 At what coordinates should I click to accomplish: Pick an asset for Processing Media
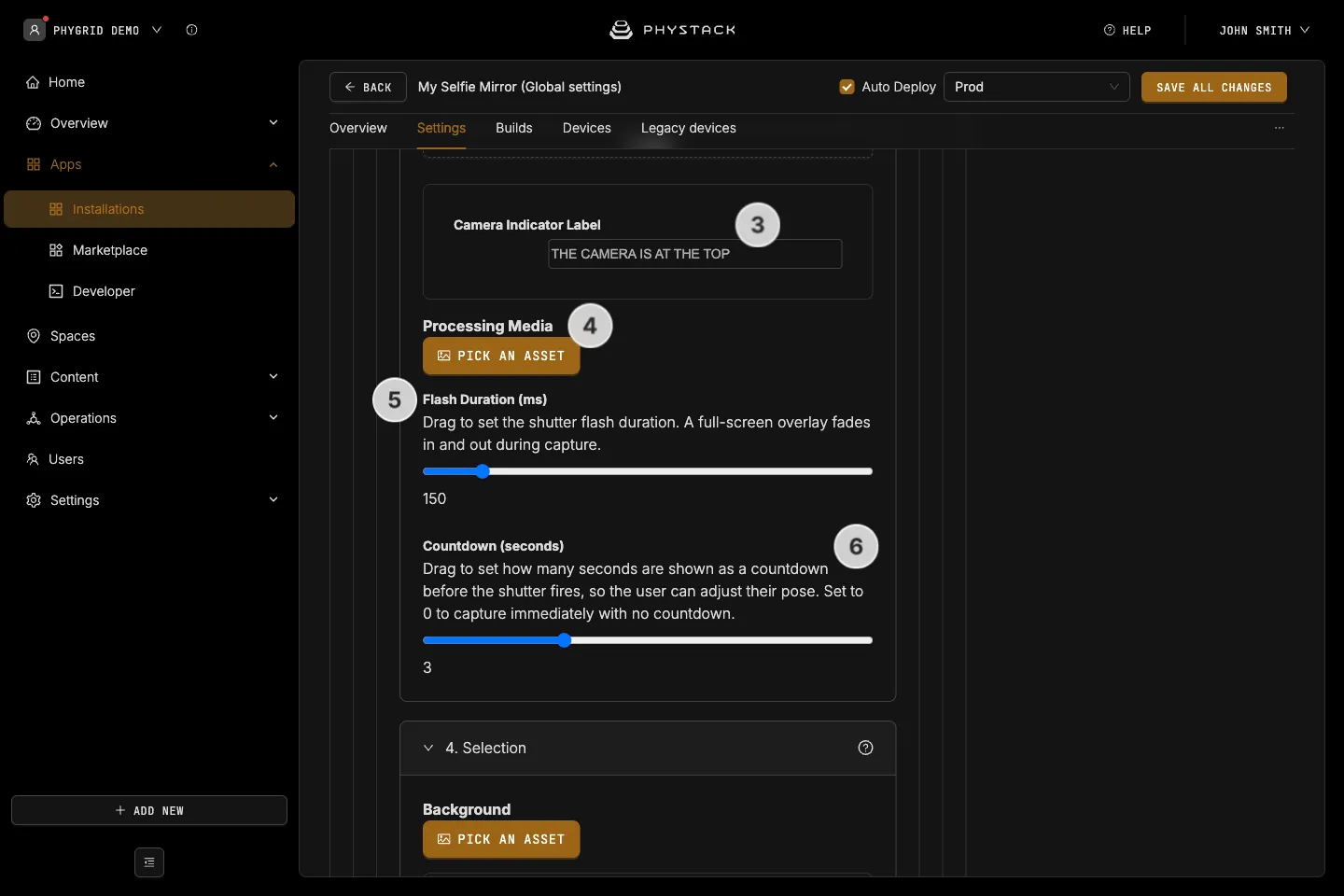point(501,356)
